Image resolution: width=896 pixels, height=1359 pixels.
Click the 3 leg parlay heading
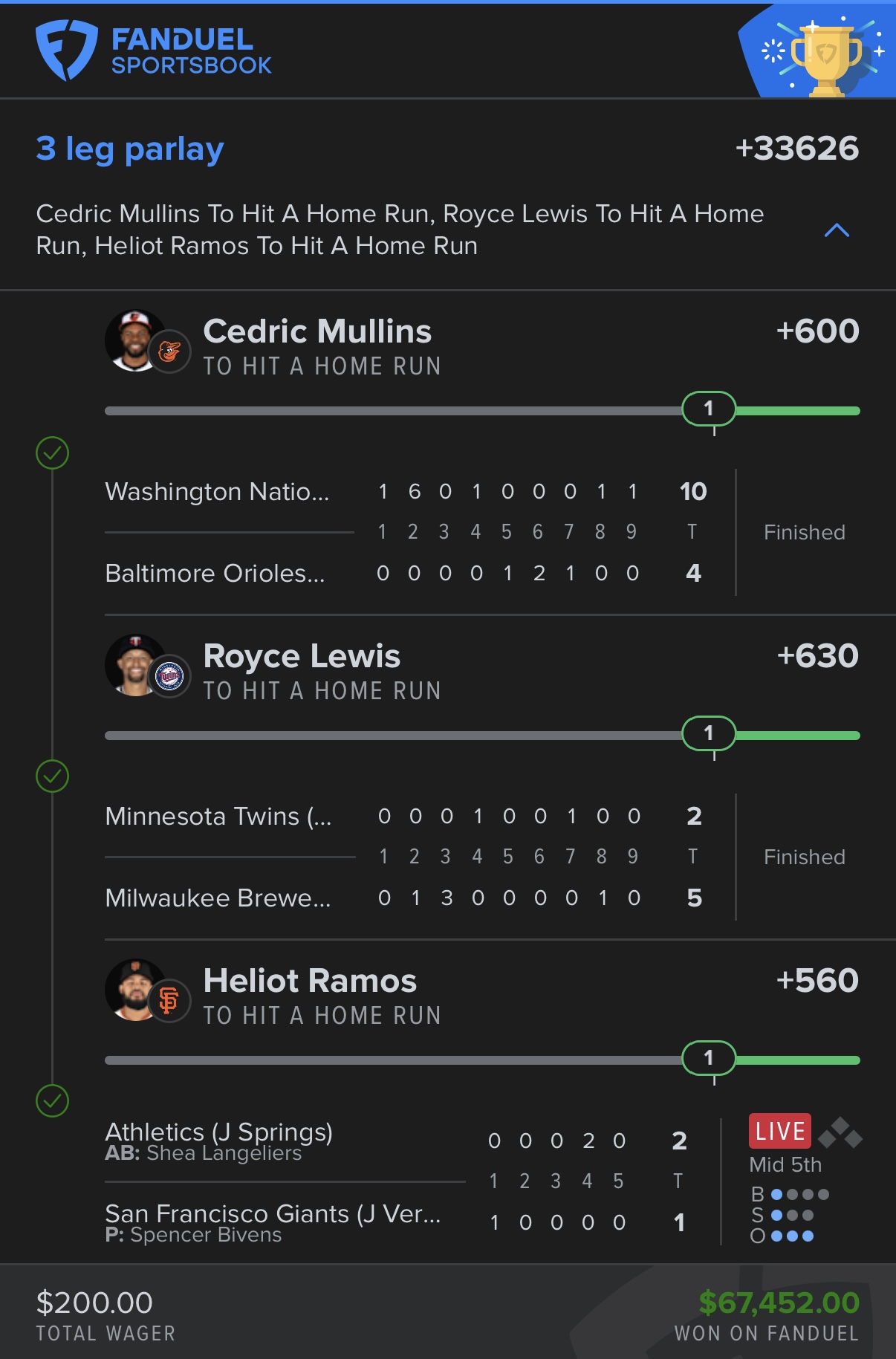click(130, 149)
